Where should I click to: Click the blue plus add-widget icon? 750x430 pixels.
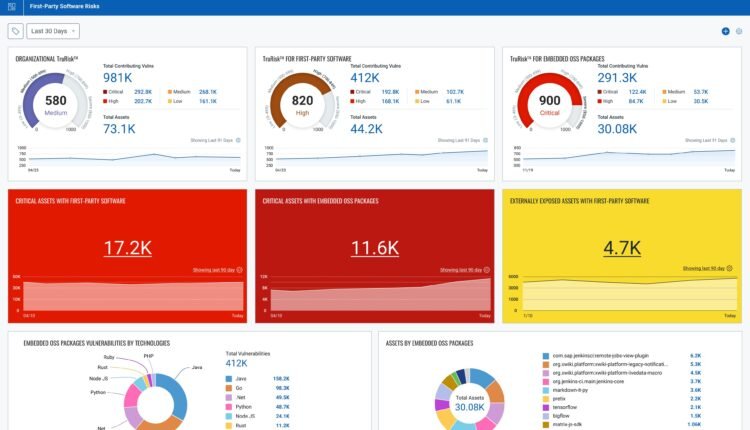pyautogui.click(x=725, y=31)
